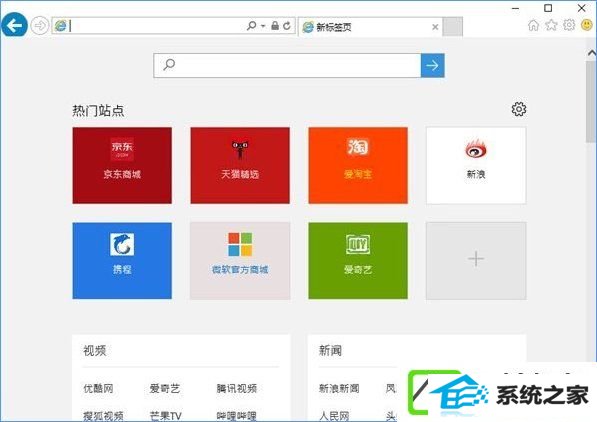Screen dimensions: 597x422
Task: Open browser tools gear icon
Action: coord(569,25)
